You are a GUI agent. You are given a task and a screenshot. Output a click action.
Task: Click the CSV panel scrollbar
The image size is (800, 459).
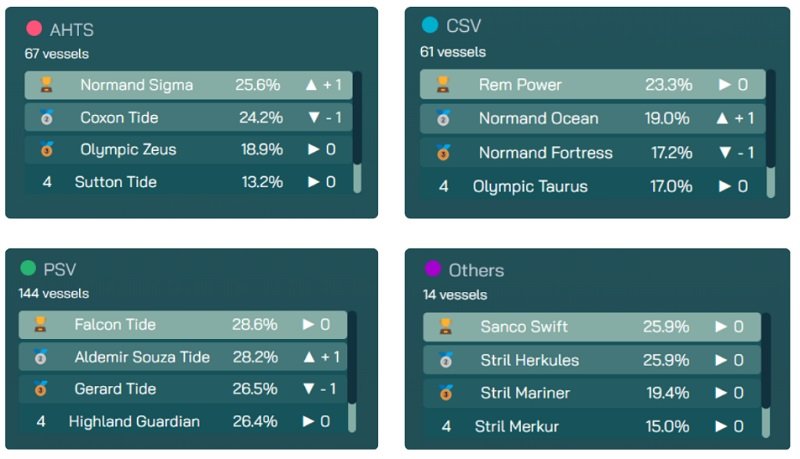click(770, 132)
